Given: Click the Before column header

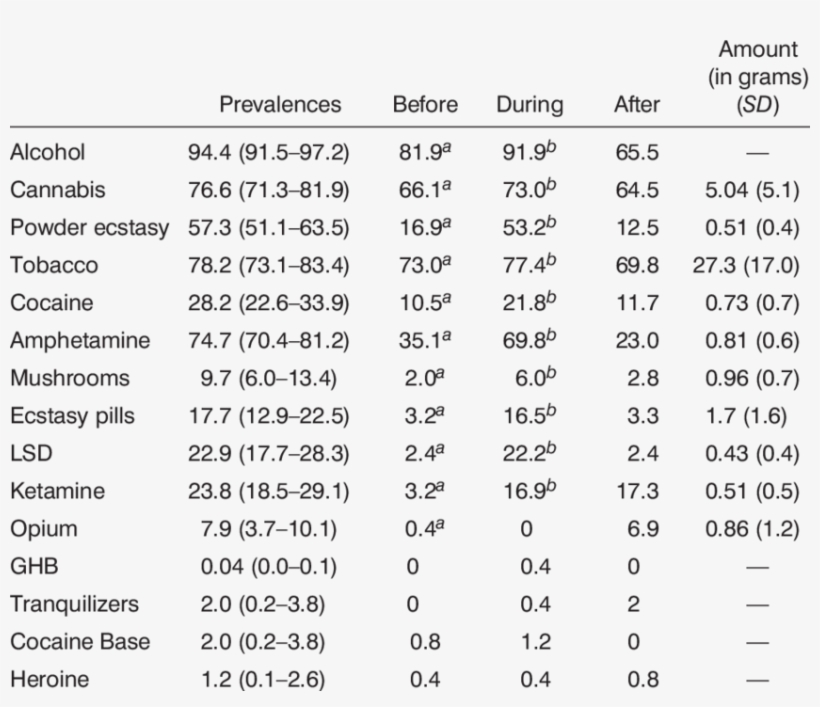Looking at the screenshot, I should [x=425, y=104].
